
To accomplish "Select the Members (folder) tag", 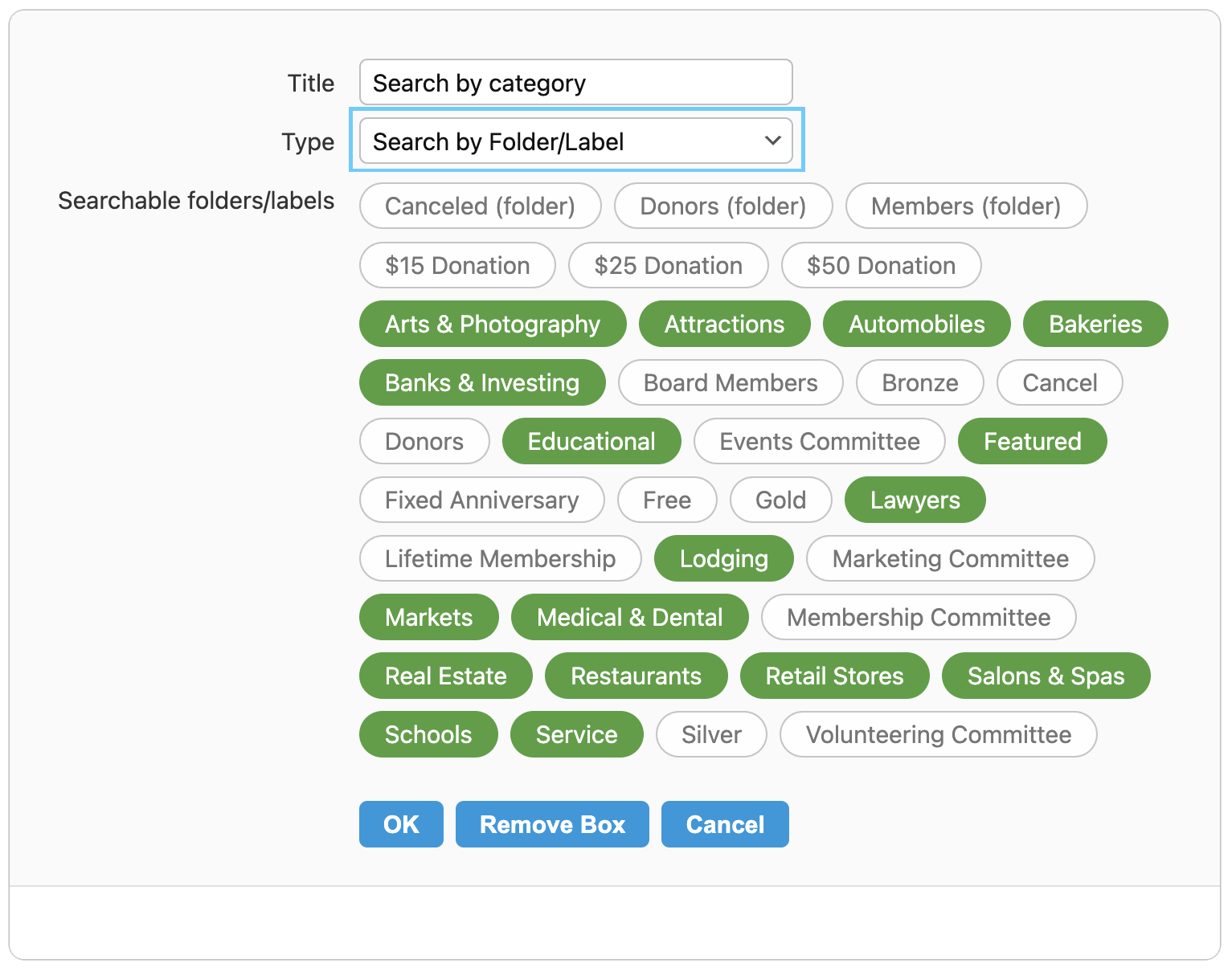I will click(966, 206).
